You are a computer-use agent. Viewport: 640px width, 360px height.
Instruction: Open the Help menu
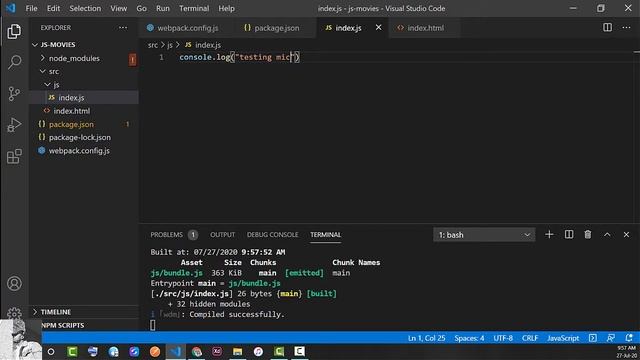click(226, 8)
